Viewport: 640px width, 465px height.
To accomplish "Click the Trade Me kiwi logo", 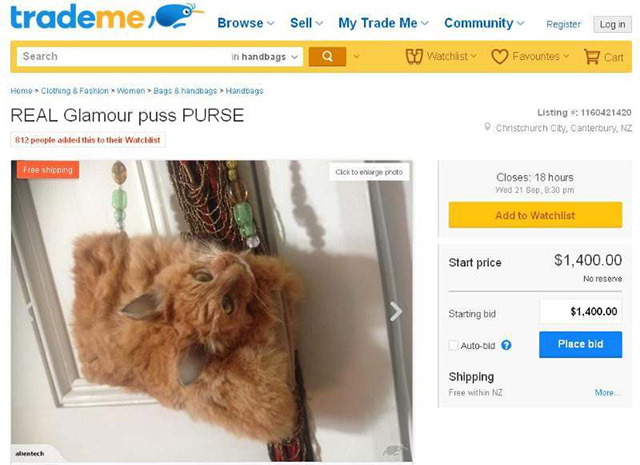I will tap(107, 16).
